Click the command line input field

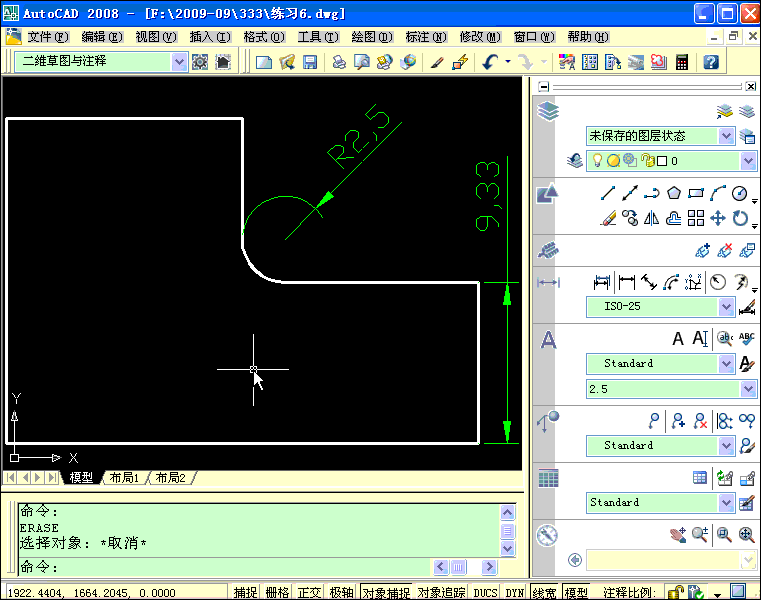click(223, 567)
